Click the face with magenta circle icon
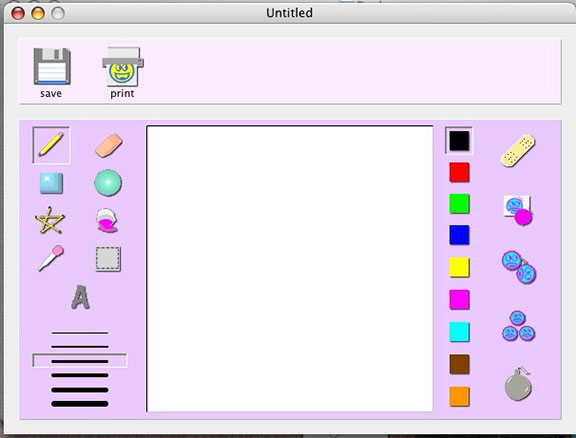576x438 pixels. [518, 210]
